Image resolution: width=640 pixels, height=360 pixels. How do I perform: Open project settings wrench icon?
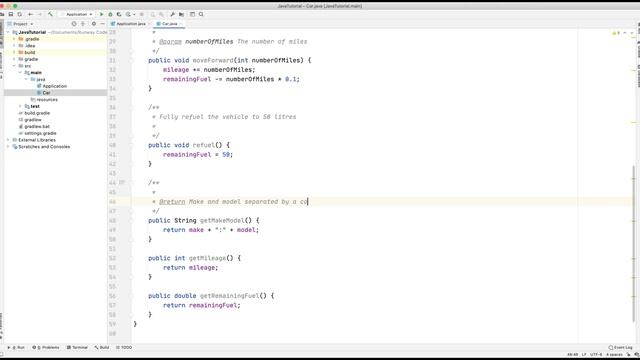coord(172,14)
